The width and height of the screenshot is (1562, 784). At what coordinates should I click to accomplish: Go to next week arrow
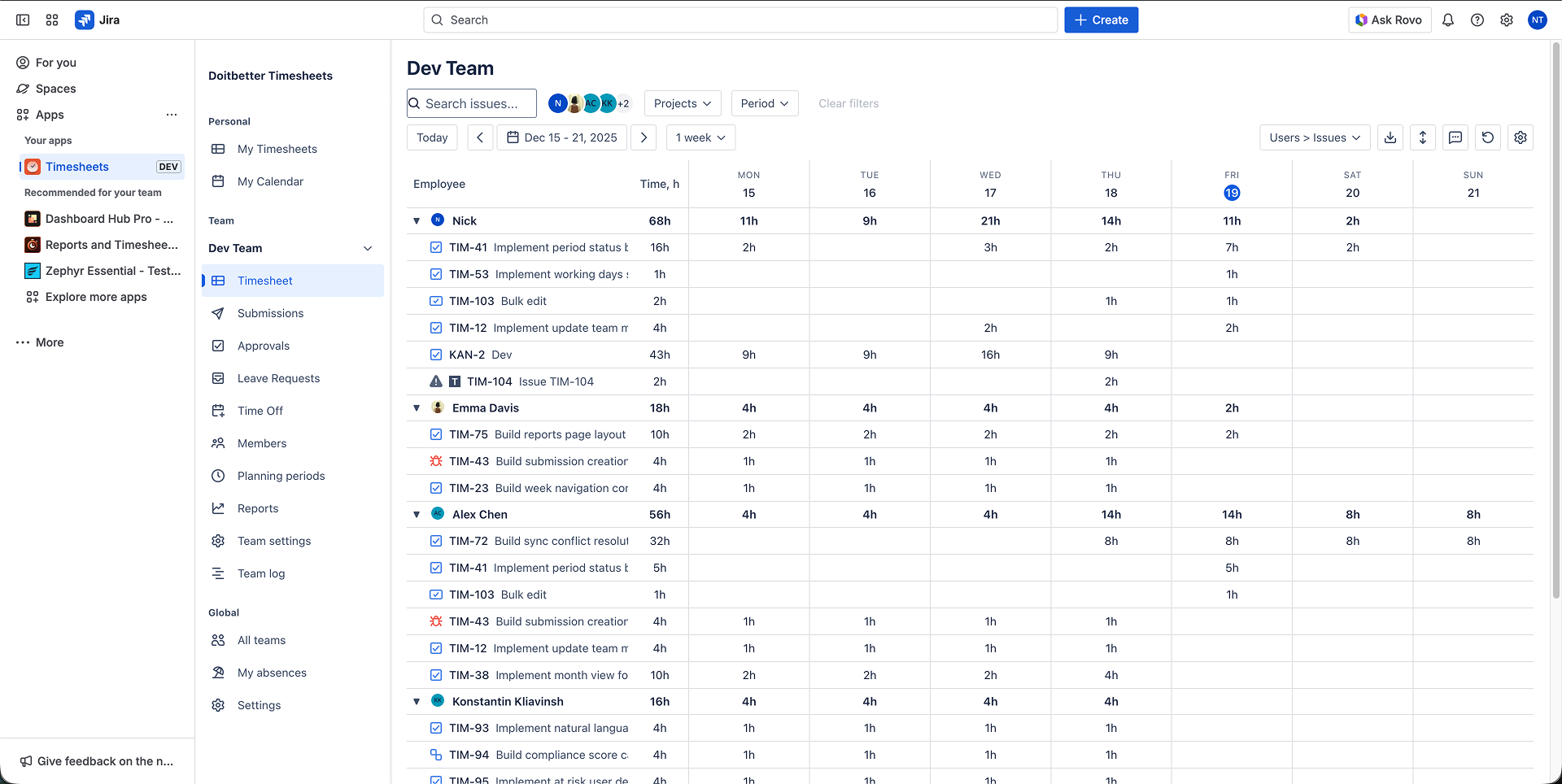point(644,137)
